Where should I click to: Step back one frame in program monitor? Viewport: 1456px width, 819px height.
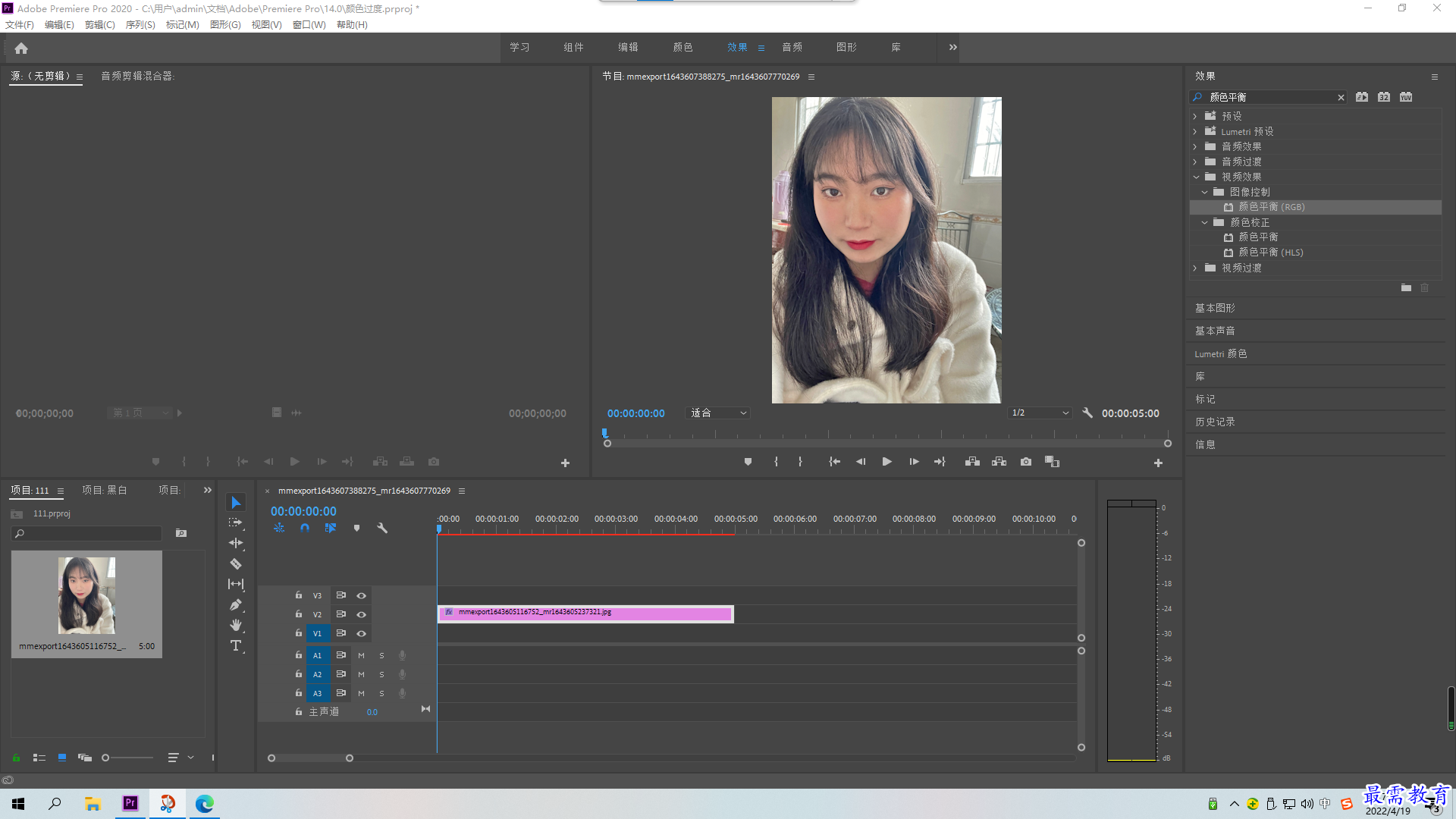point(861,462)
